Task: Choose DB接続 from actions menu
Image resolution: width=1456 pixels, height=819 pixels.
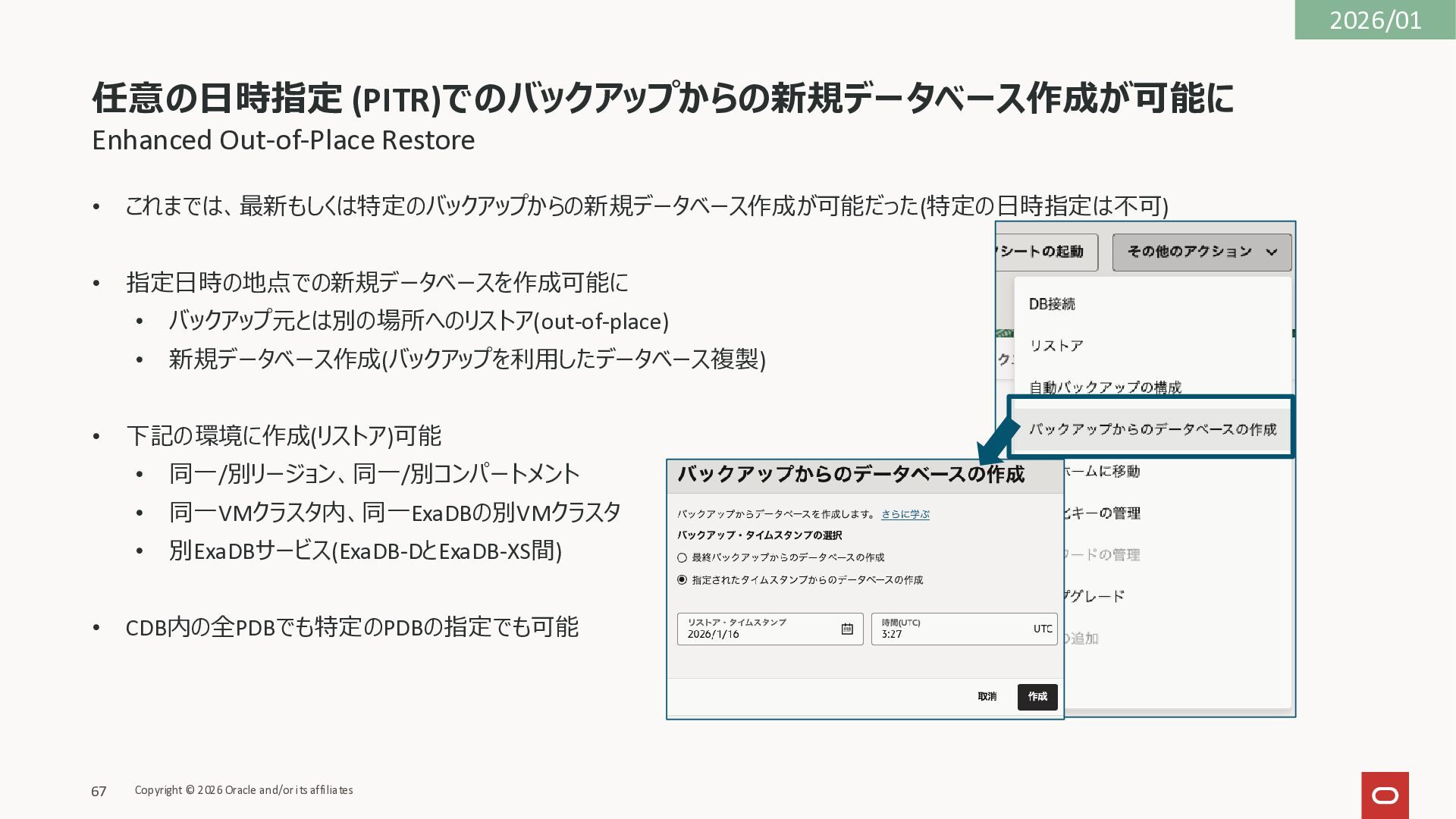Action: click(x=1052, y=304)
